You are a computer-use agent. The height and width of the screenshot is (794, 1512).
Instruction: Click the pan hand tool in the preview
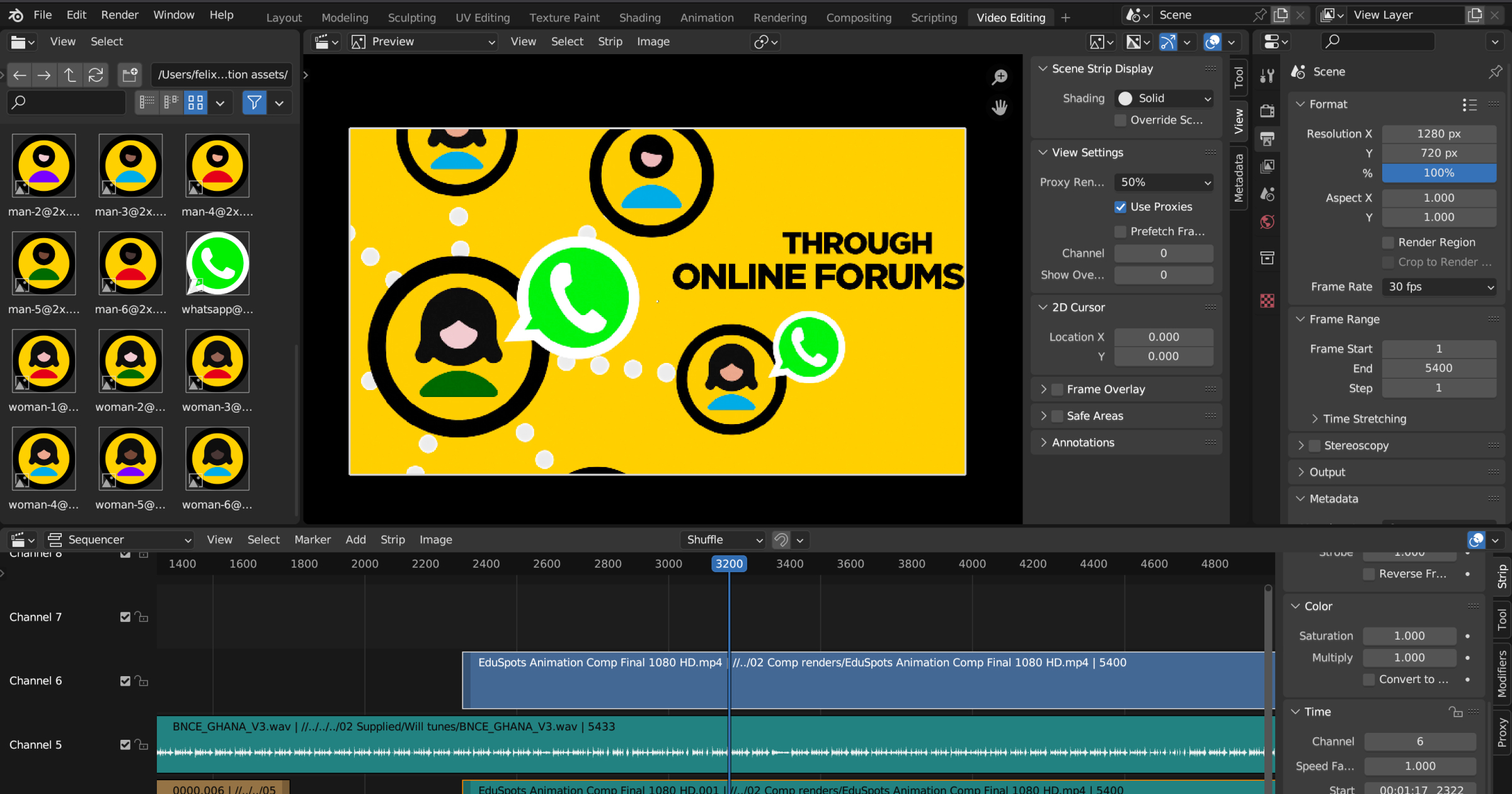coord(1000,107)
